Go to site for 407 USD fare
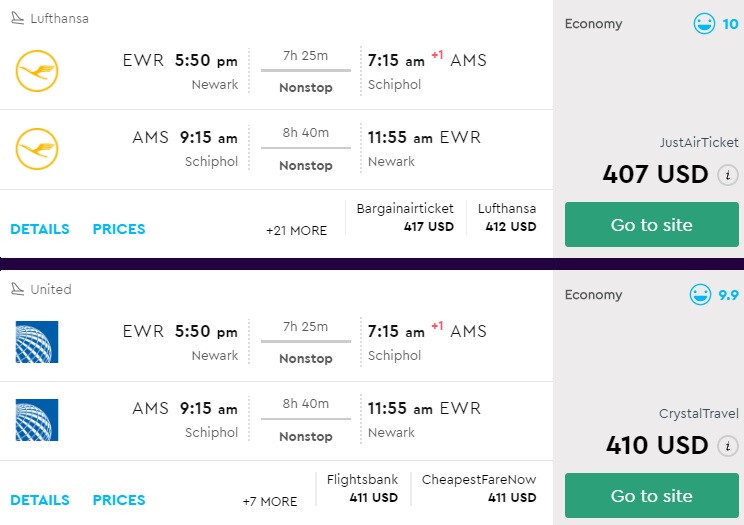The width and height of the screenshot is (744, 525). click(651, 225)
